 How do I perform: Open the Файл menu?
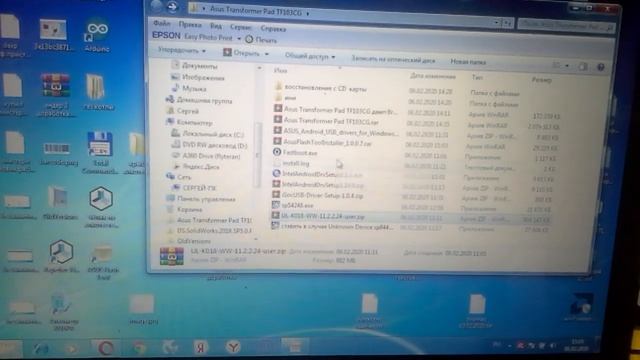(162, 23)
